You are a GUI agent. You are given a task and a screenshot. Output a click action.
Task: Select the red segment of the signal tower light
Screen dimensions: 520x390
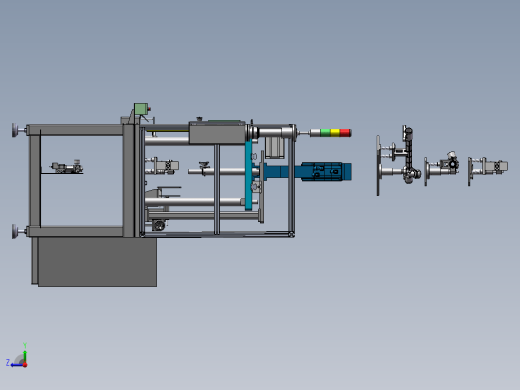345,133
